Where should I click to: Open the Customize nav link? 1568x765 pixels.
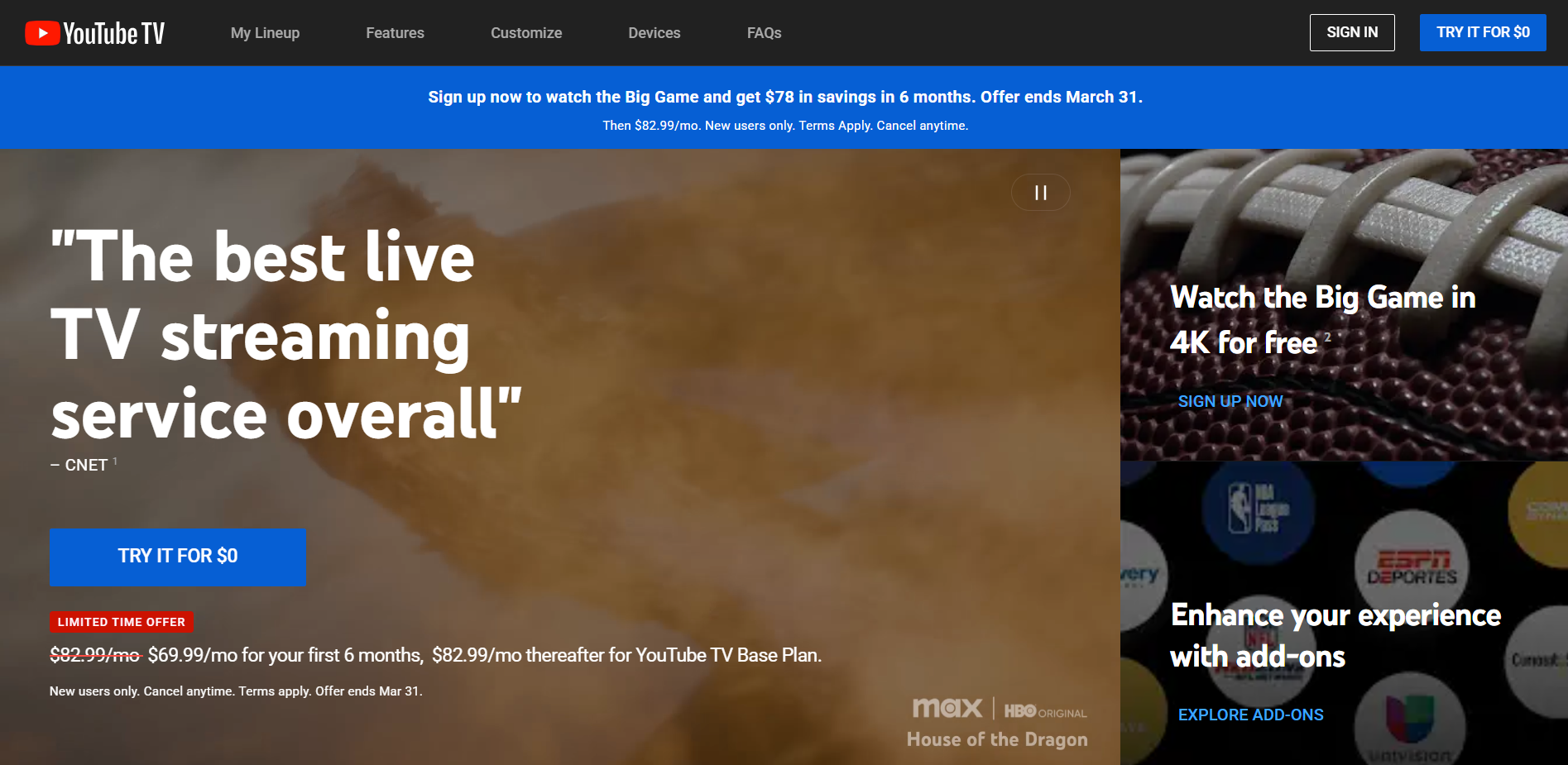526,33
